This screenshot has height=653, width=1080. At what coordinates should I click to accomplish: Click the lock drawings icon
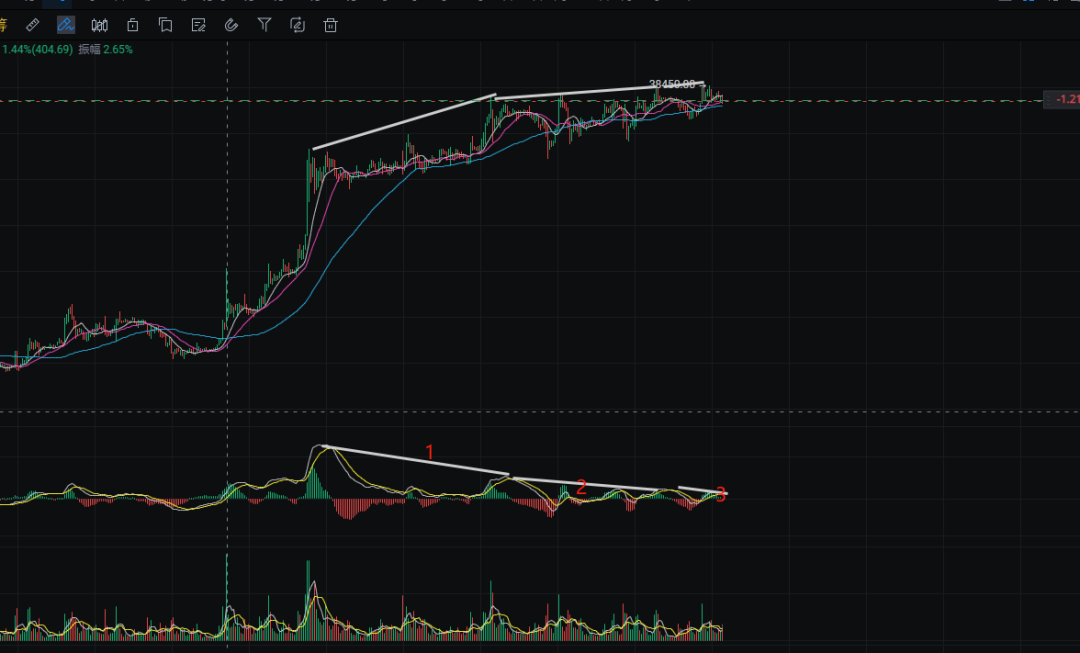tap(132, 25)
